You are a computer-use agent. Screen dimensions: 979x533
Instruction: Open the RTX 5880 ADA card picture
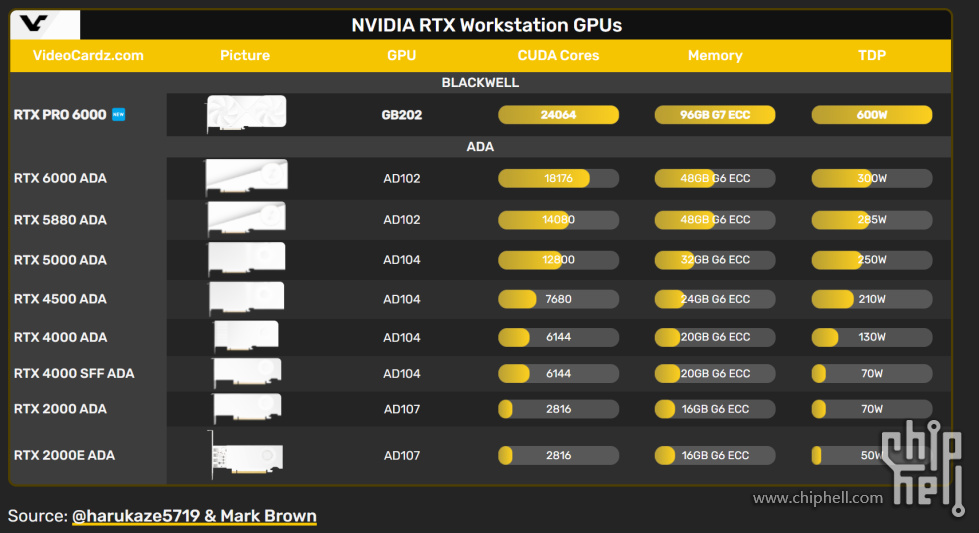[246, 219]
